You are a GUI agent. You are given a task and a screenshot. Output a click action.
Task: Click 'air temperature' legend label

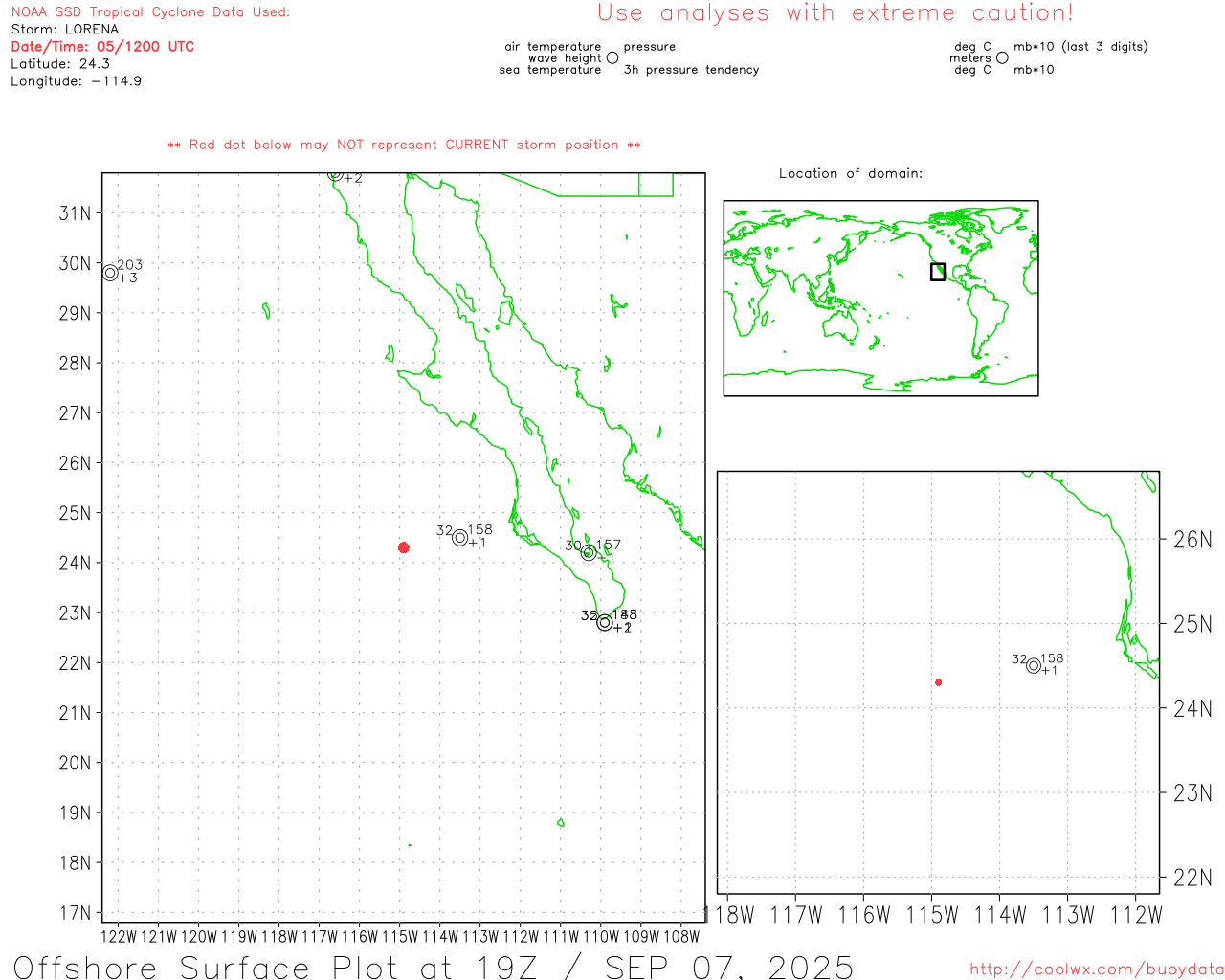click(553, 47)
